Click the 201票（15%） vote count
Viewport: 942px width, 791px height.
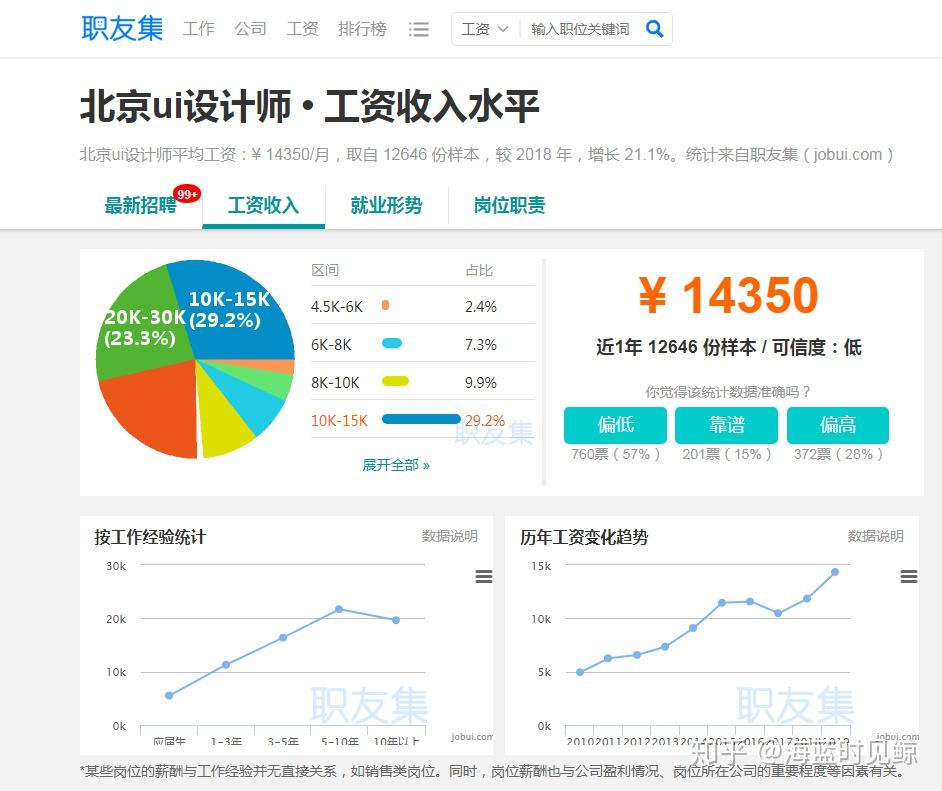coord(726,454)
